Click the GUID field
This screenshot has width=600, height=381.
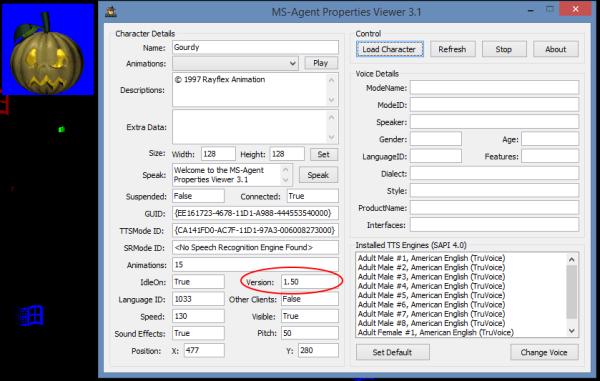255,213
